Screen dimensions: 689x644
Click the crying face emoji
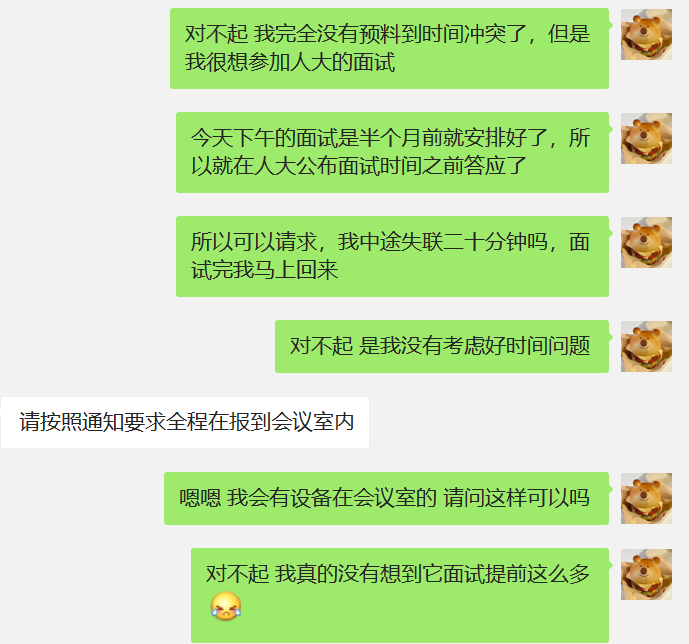point(226,606)
